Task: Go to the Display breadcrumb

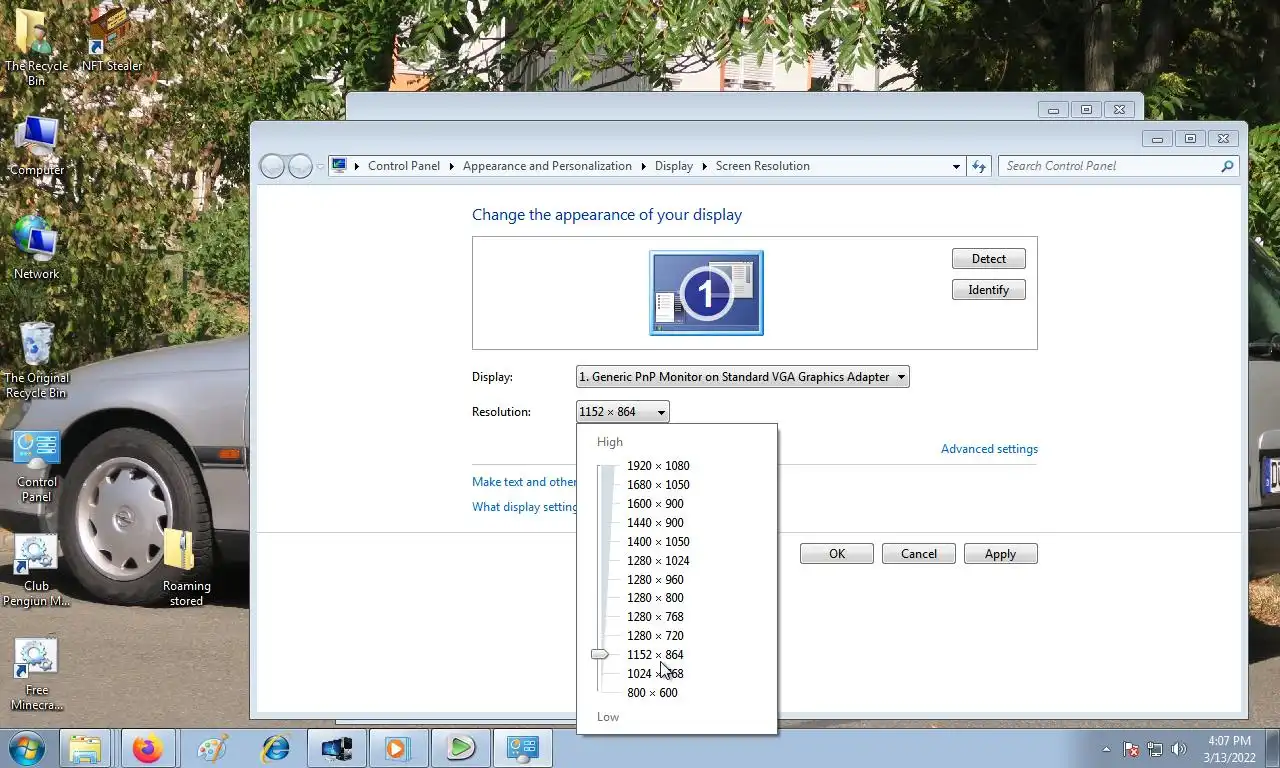Action: (674, 166)
